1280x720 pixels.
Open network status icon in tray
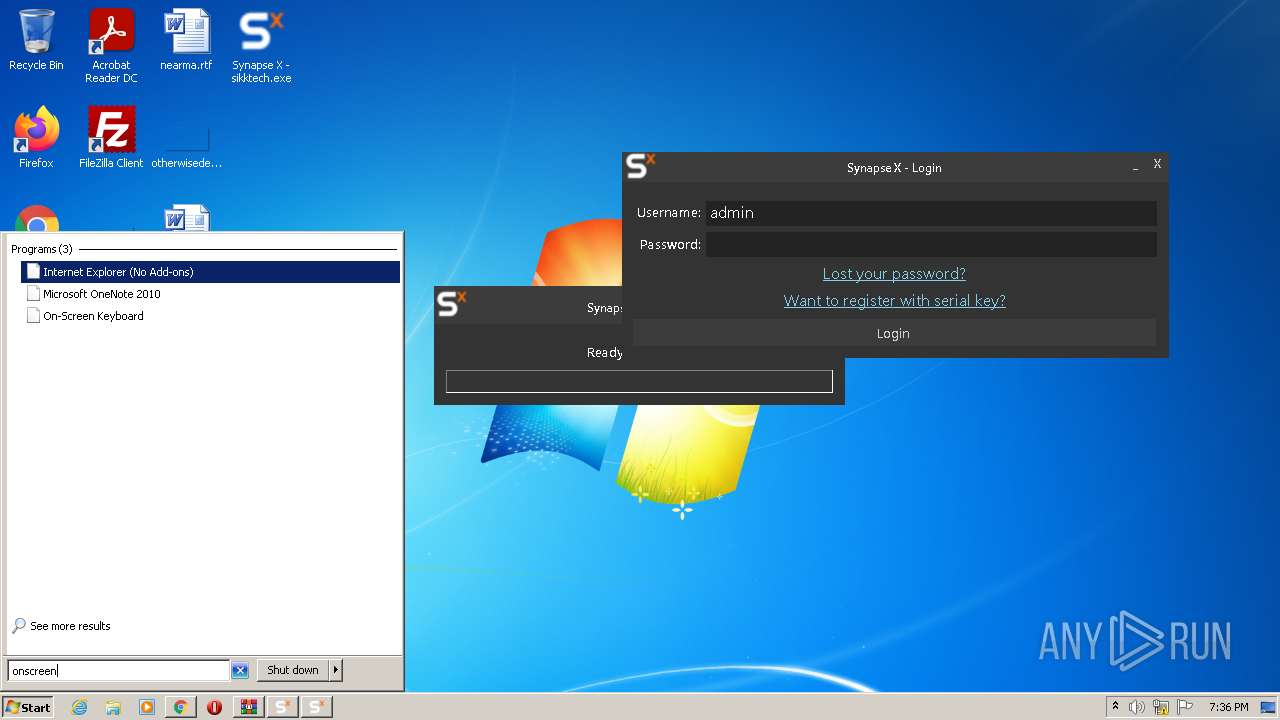[x=1161, y=707]
